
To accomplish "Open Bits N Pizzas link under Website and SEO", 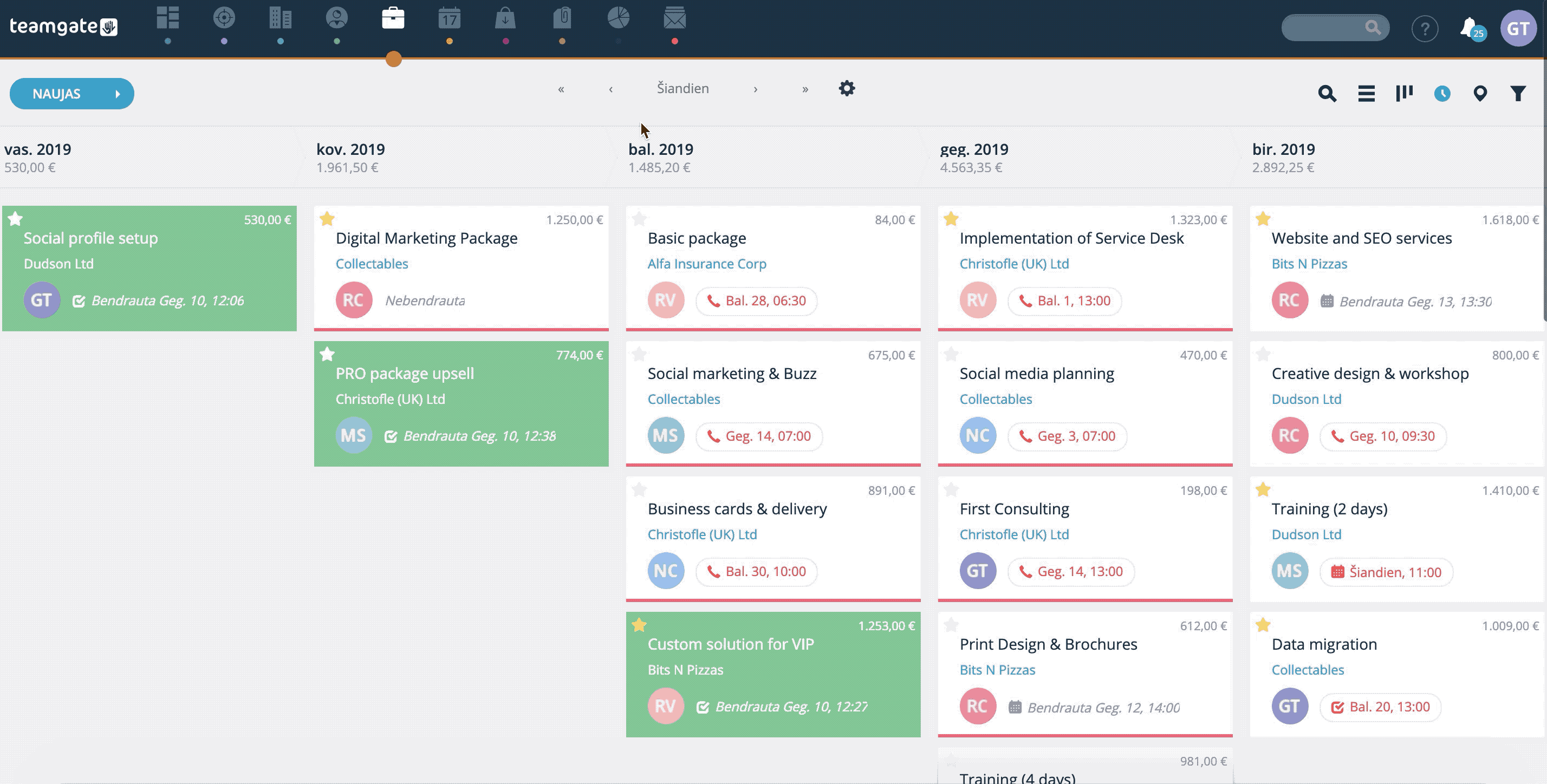I will coord(1309,264).
